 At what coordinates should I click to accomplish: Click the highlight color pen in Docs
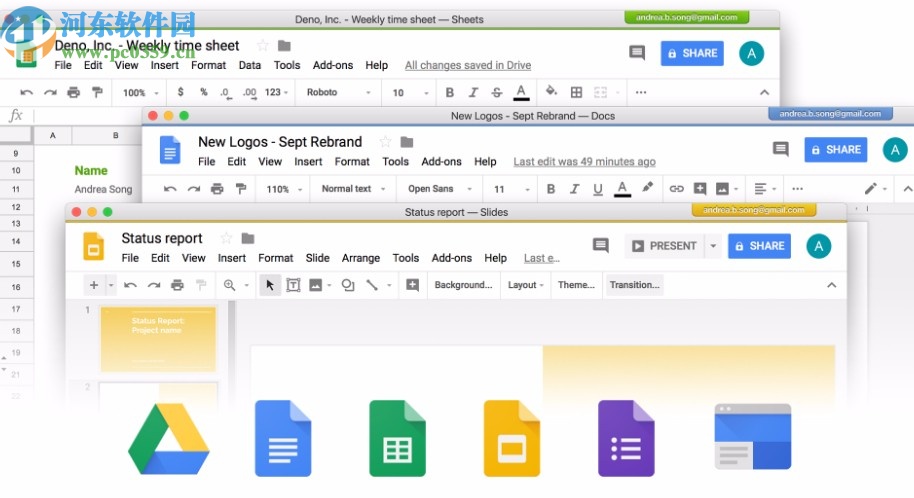(x=648, y=187)
